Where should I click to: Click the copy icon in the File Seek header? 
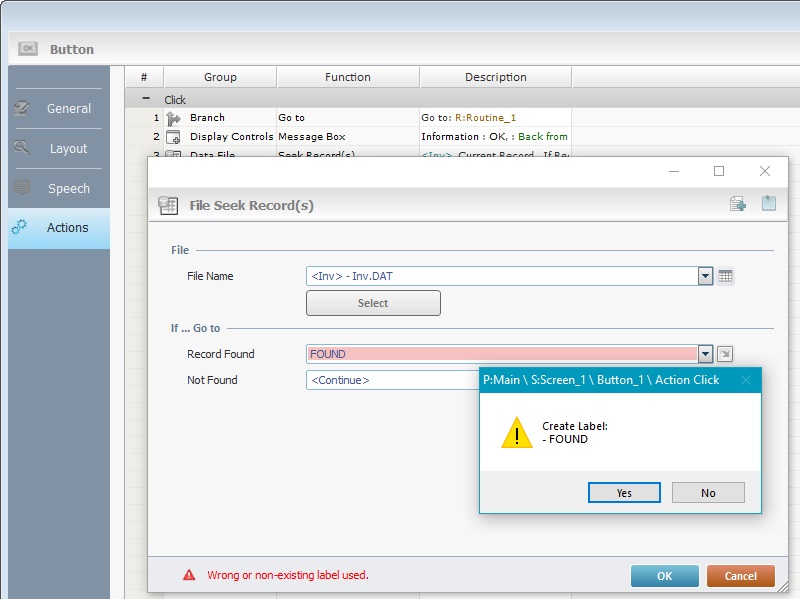(x=738, y=204)
